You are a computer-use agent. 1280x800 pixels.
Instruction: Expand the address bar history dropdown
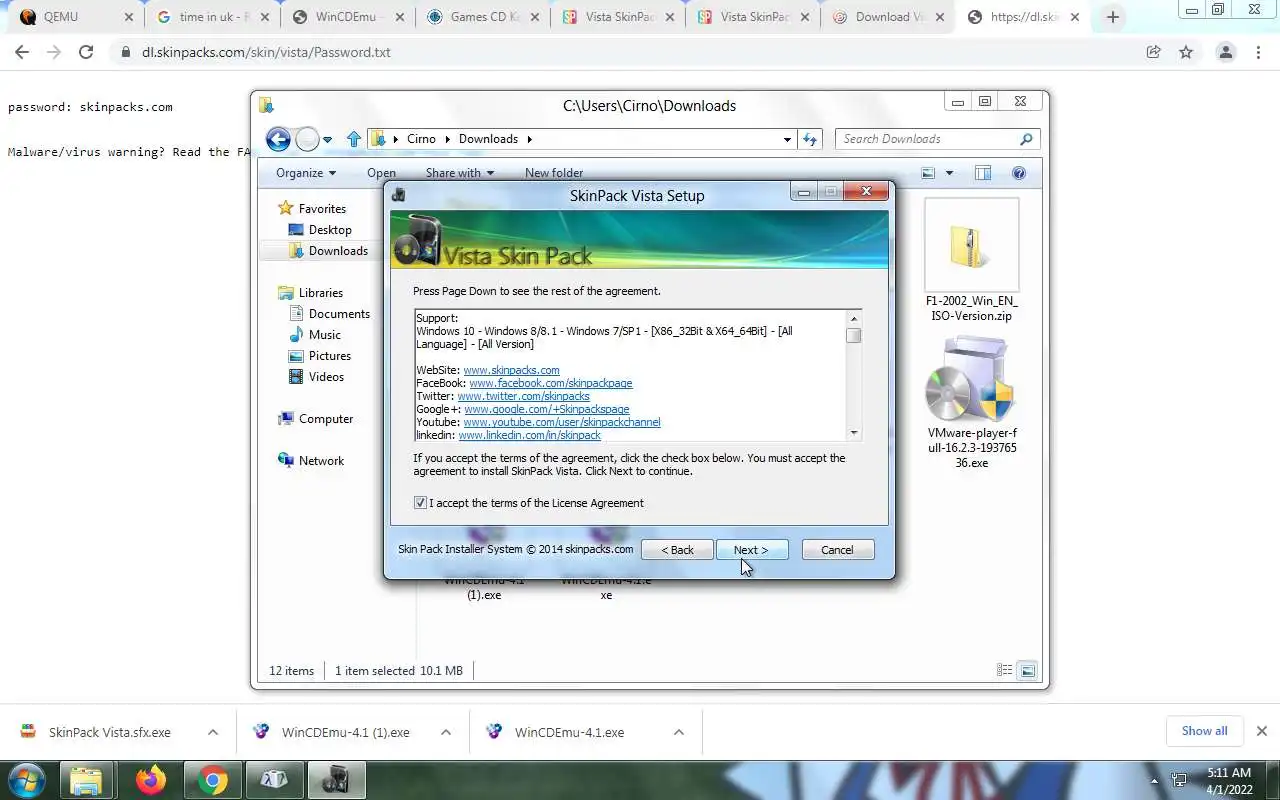pyautogui.click(x=787, y=140)
